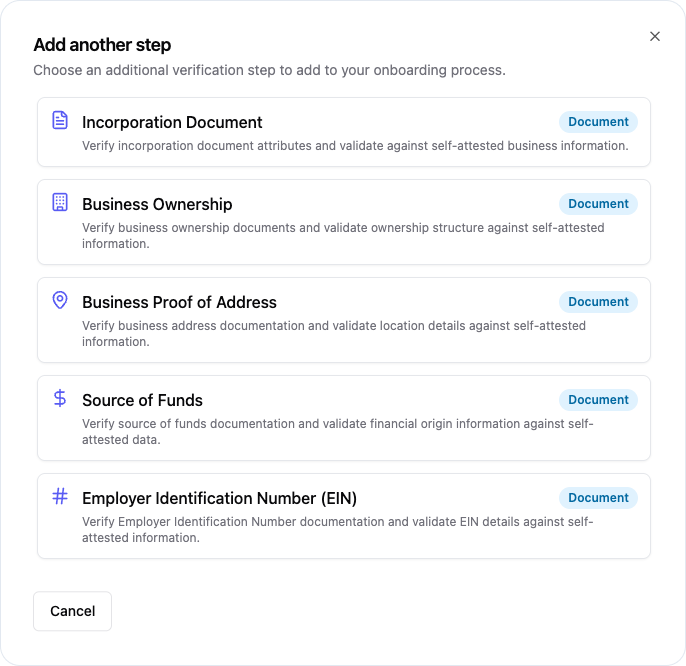Click the EIN step description text
Screen dimensions: 686x666
[x=337, y=529]
